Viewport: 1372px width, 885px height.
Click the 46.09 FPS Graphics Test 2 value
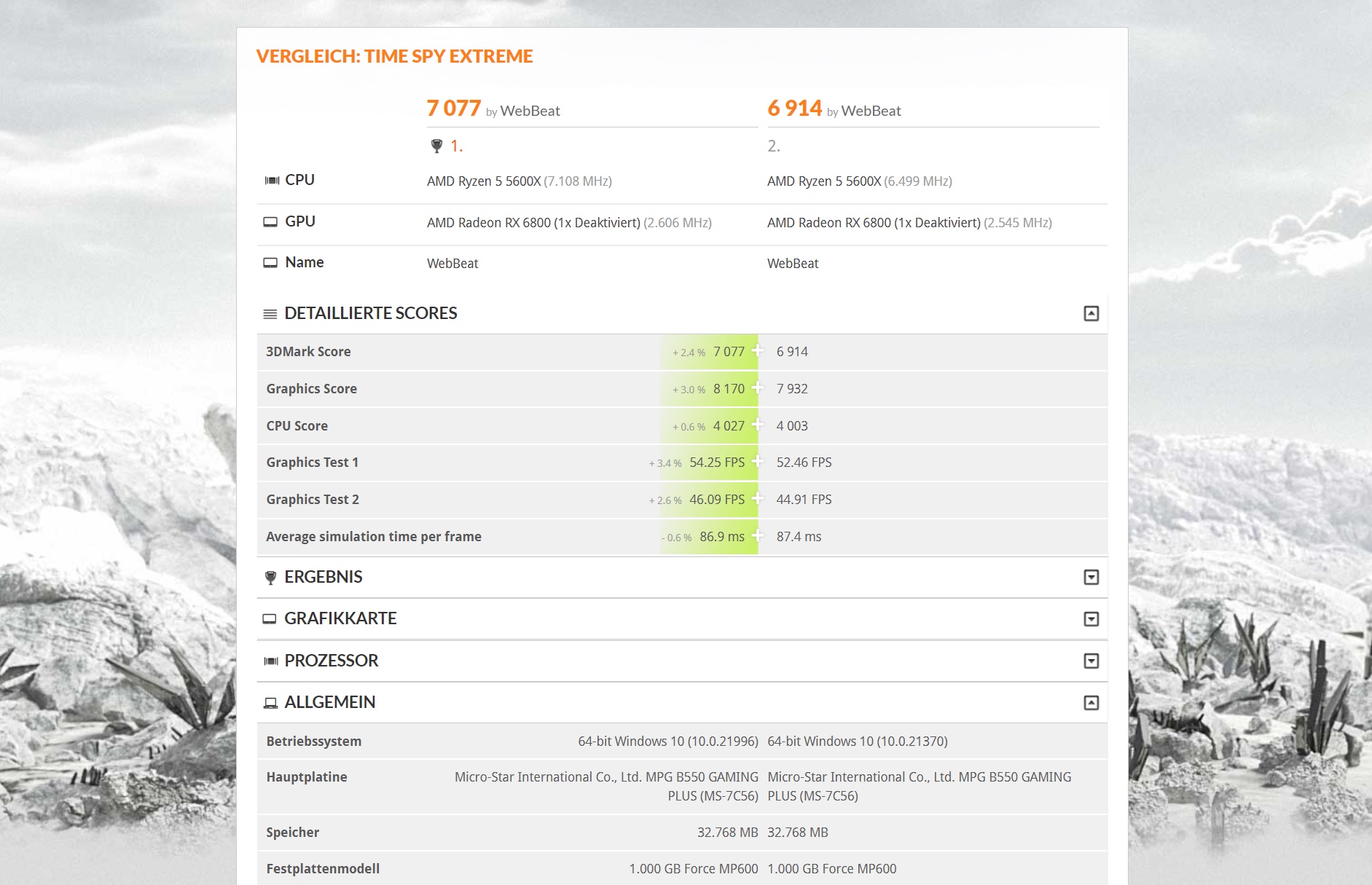(x=717, y=500)
